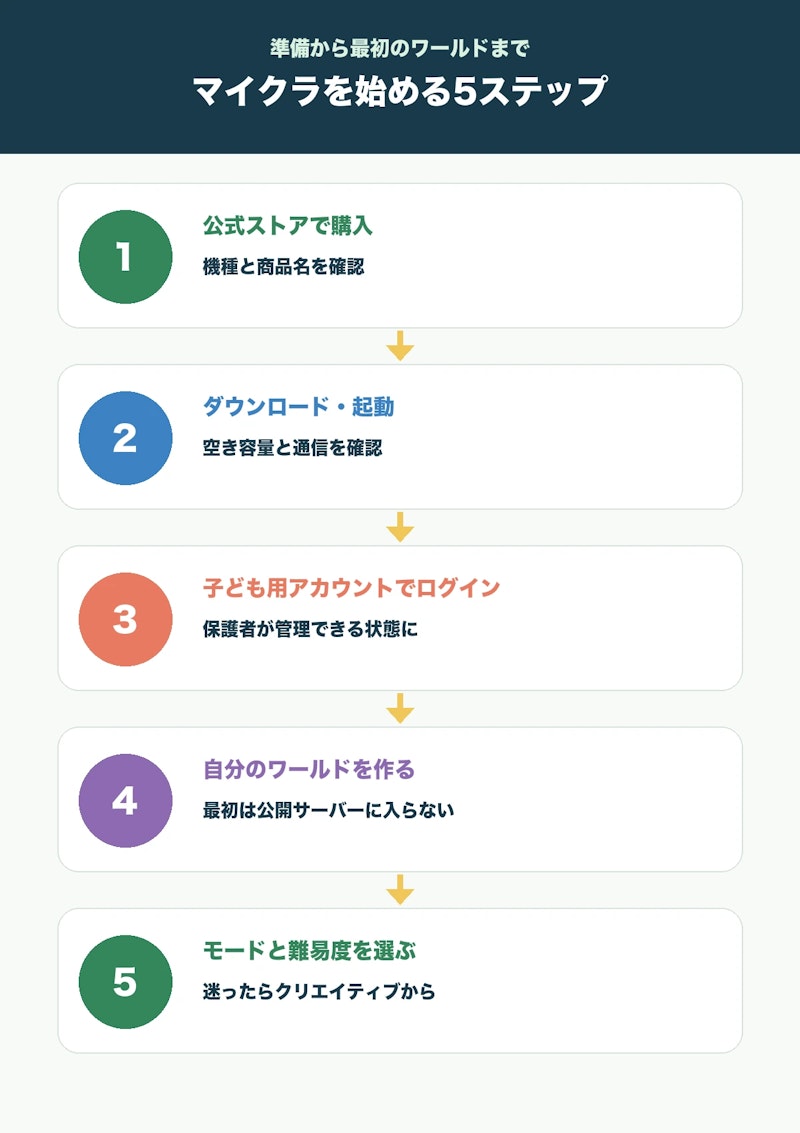Select the 自分のワールドを作る heading
Viewport: 800px width, 1133px height.
309,770
